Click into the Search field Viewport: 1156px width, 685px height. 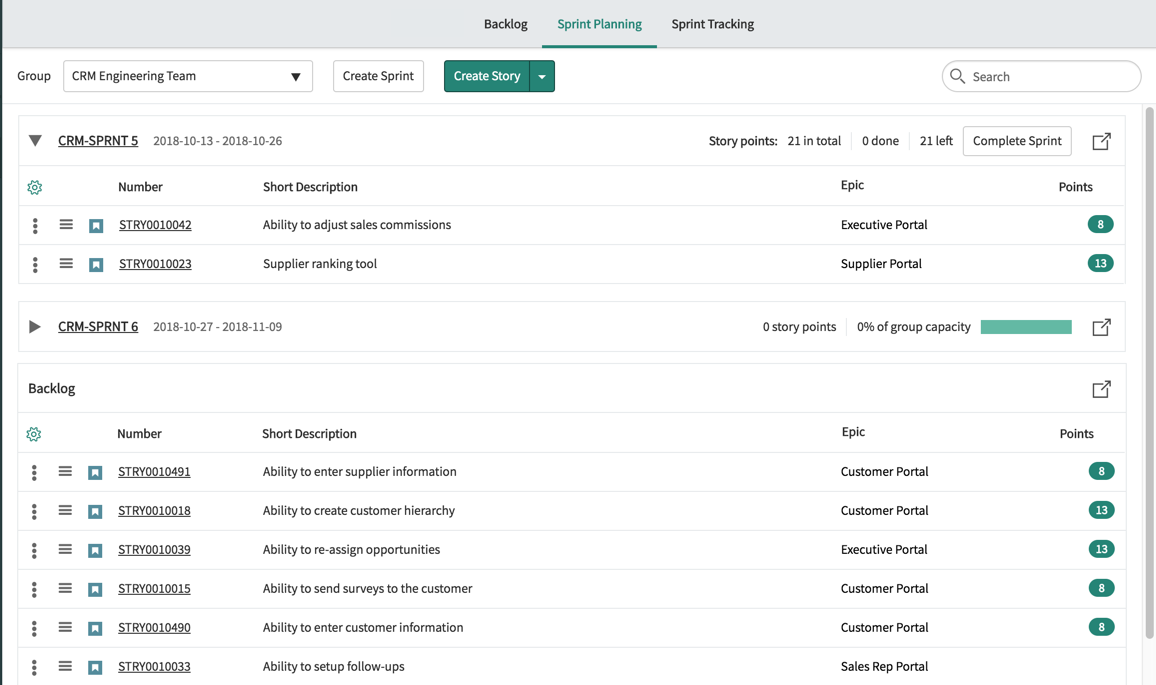(x=1041, y=76)
